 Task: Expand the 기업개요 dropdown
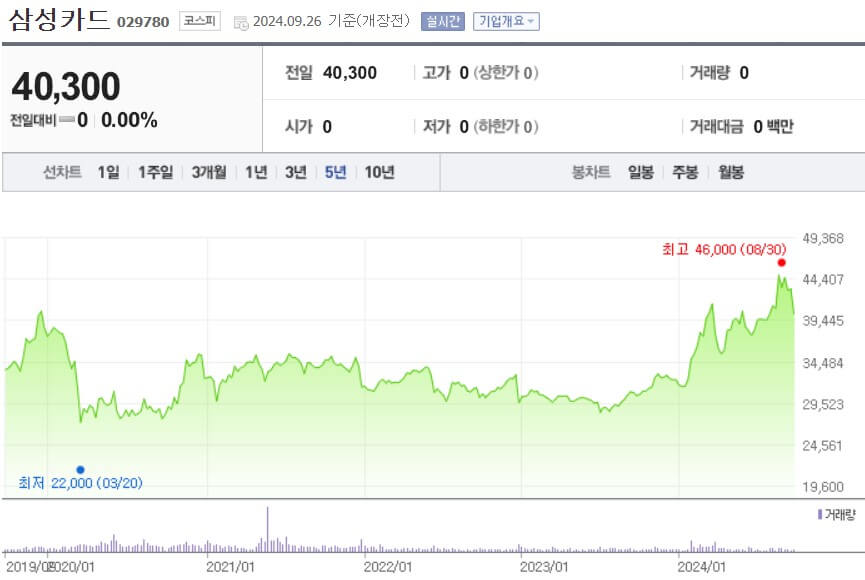(508, 18)
